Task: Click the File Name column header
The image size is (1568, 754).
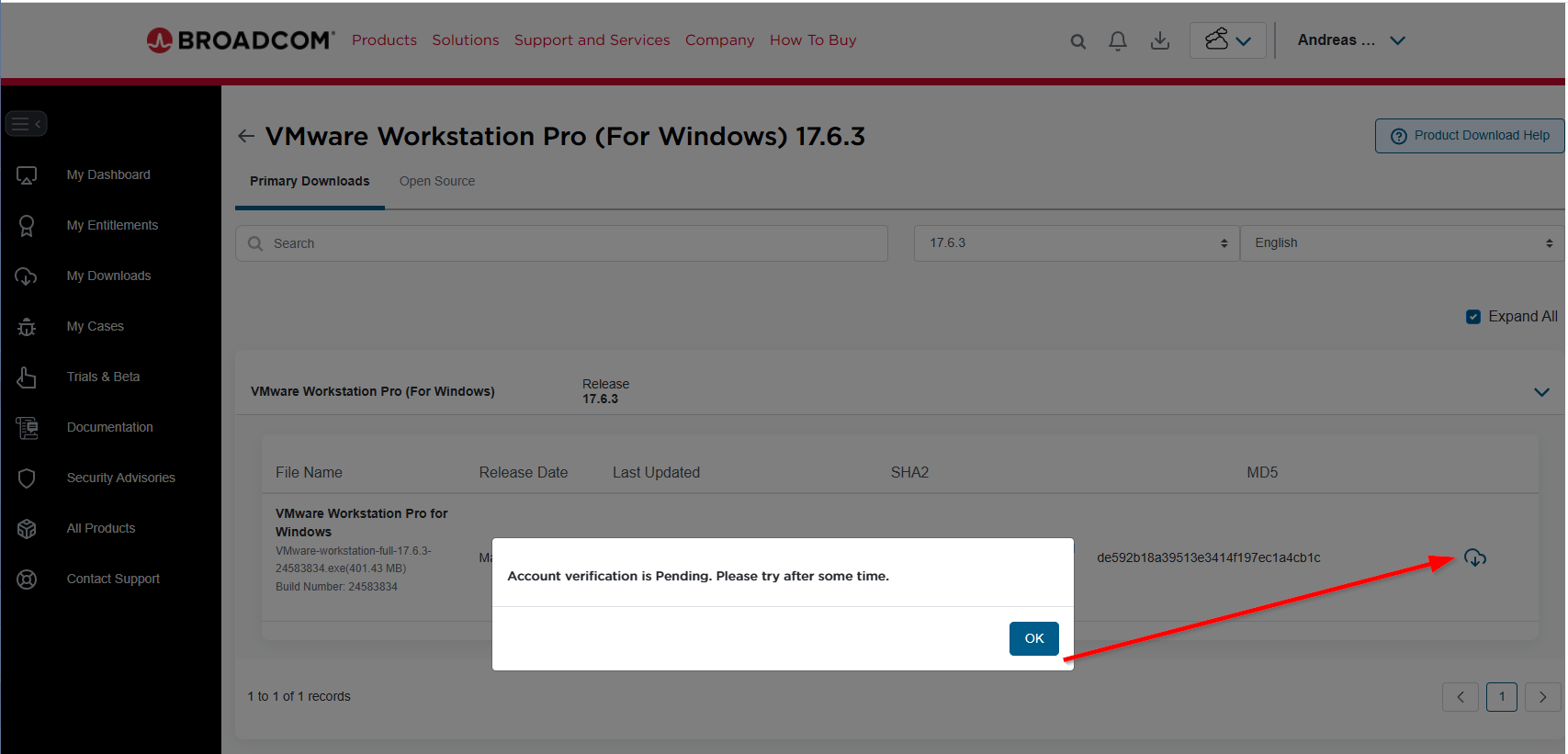Action: coord(309,473)
